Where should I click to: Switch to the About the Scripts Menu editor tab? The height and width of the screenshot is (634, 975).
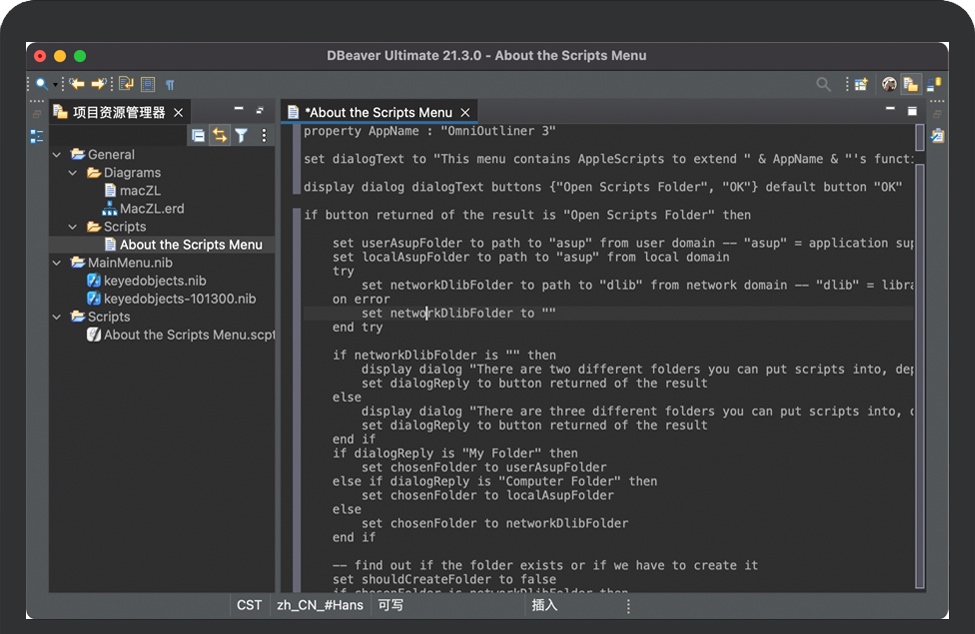378,112
